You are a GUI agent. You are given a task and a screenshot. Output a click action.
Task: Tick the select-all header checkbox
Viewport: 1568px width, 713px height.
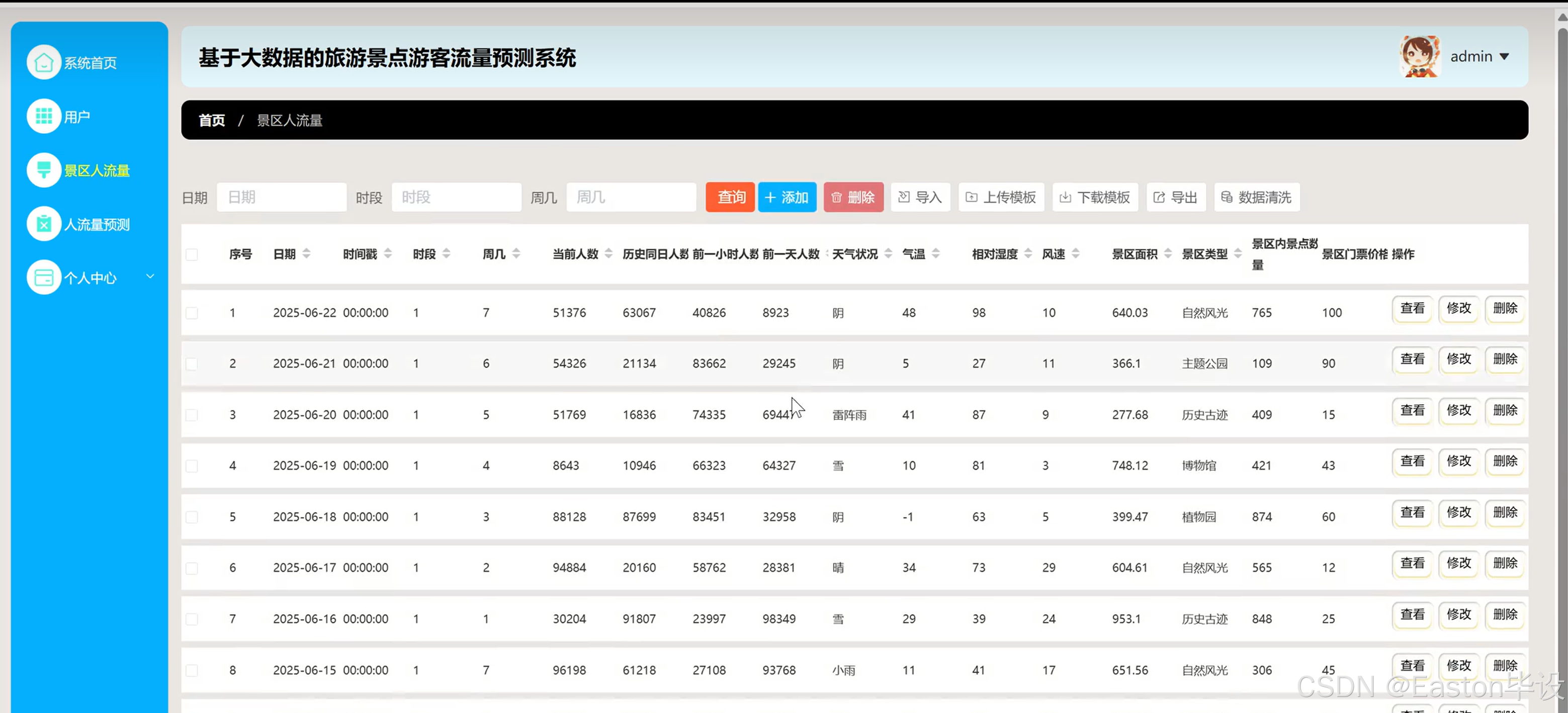tap(192, 254)
